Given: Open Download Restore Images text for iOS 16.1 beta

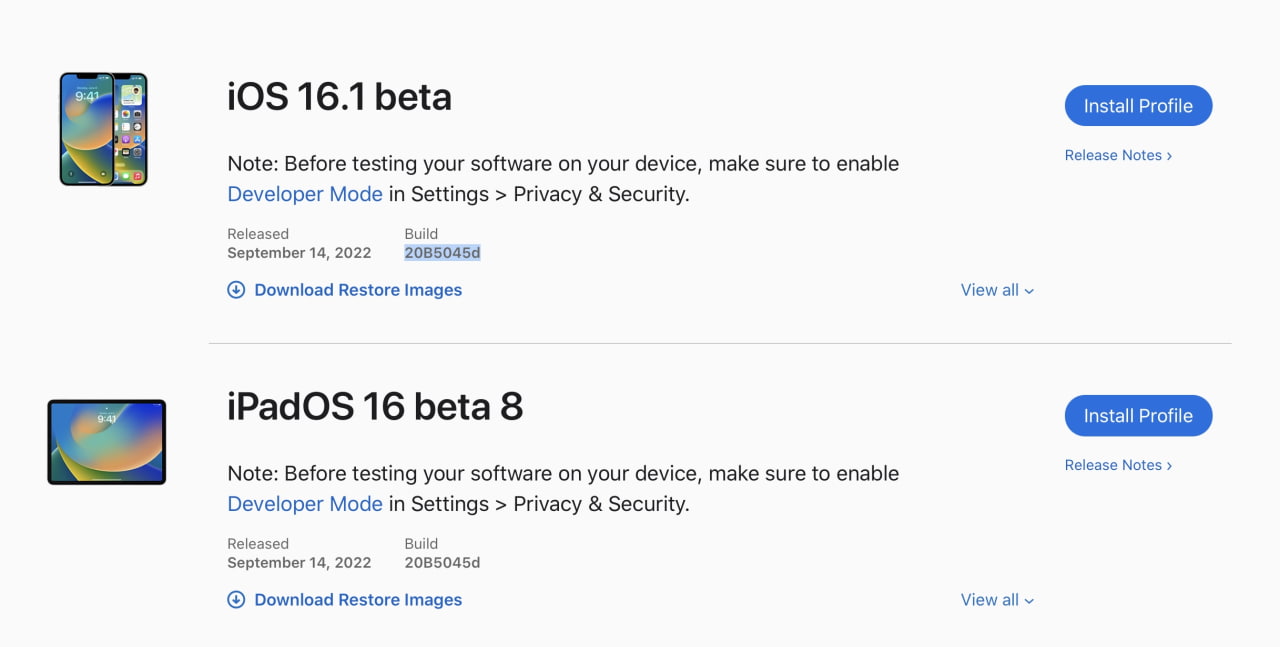Looking at the screenshot, I should pyautogui.click(x=358, y=290).
